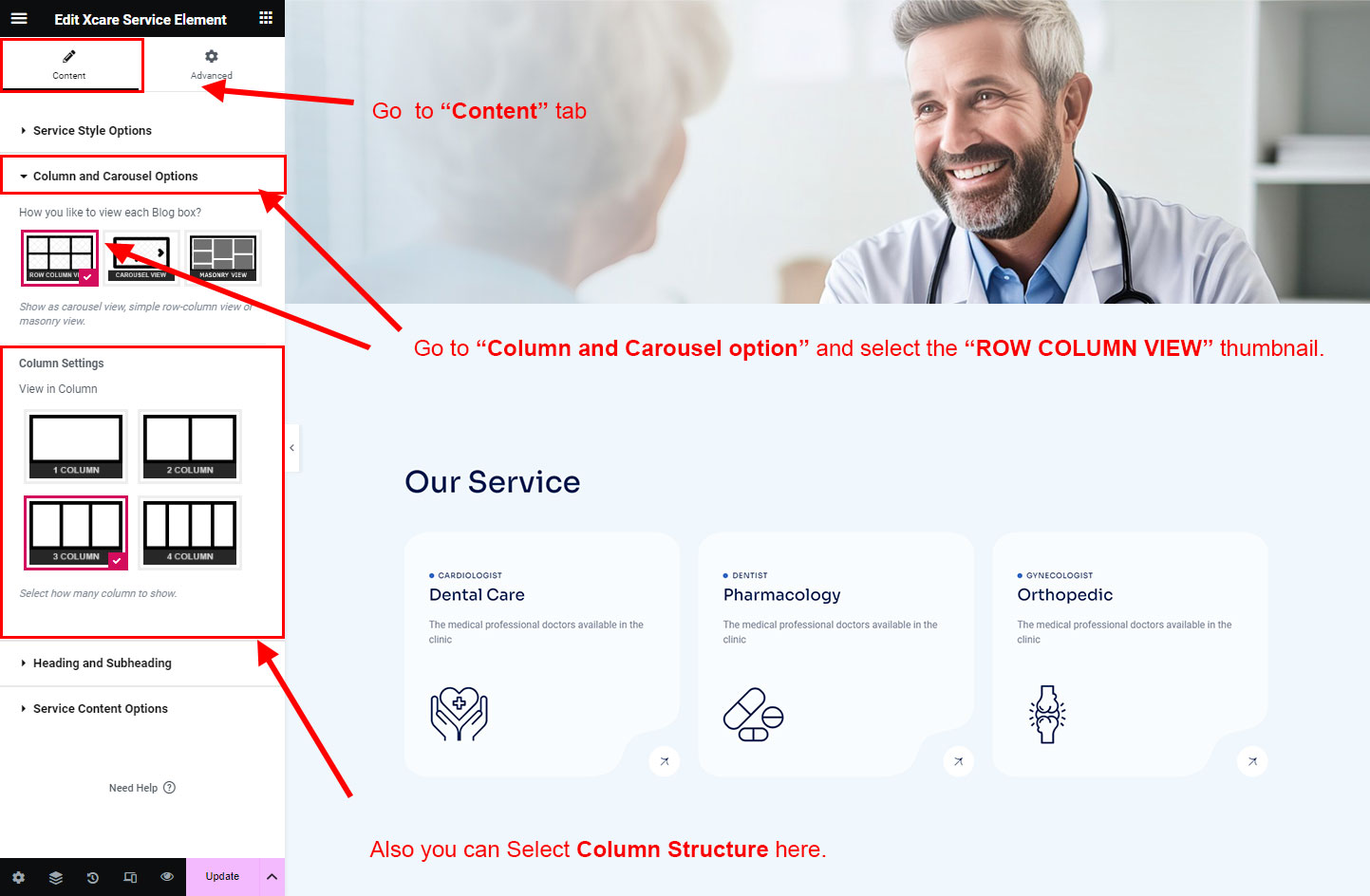
Task: Click the Preview eye icon
Action: (167, 876)
